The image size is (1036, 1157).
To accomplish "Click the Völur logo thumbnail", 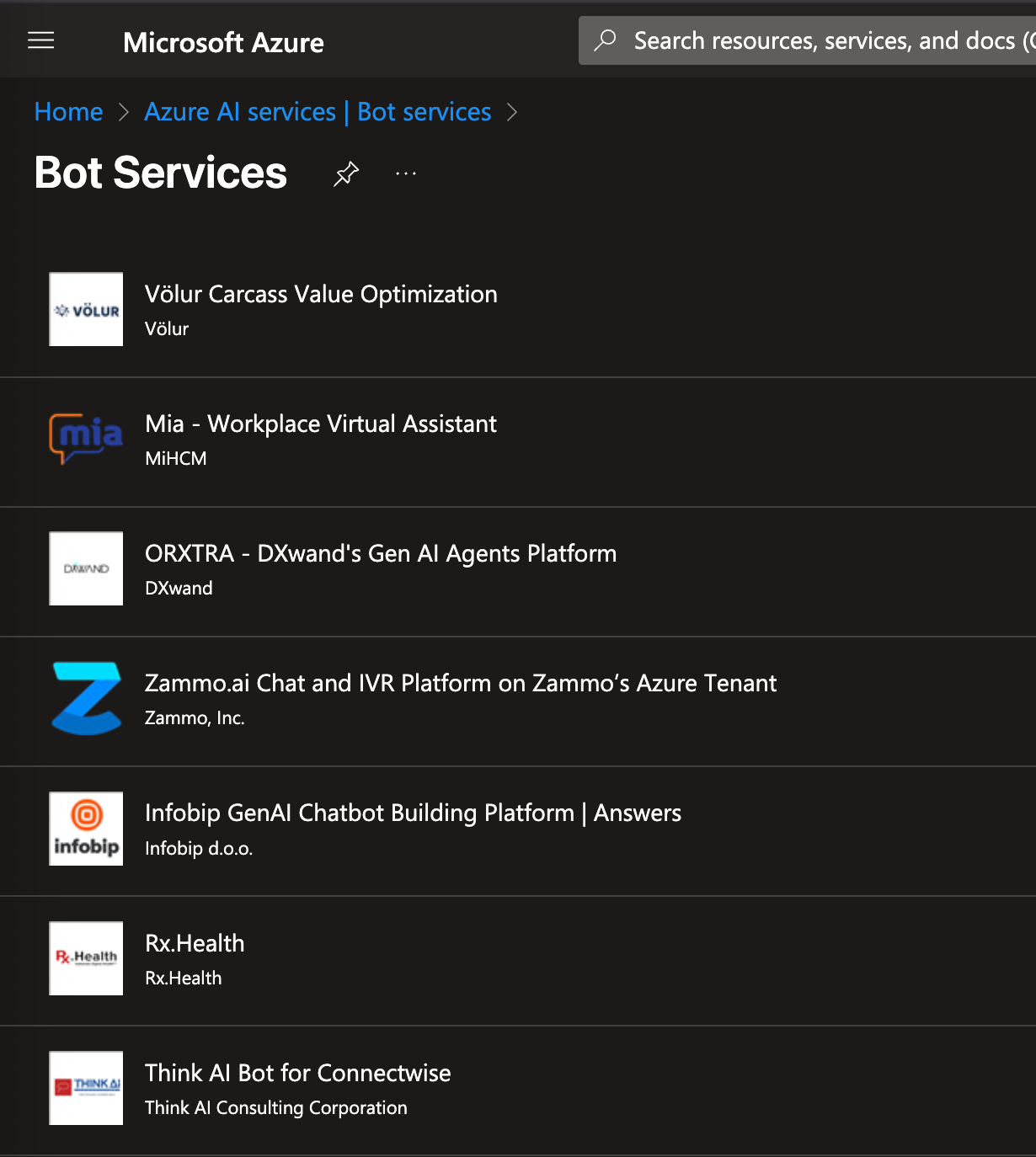I will (x=86, y=309).
